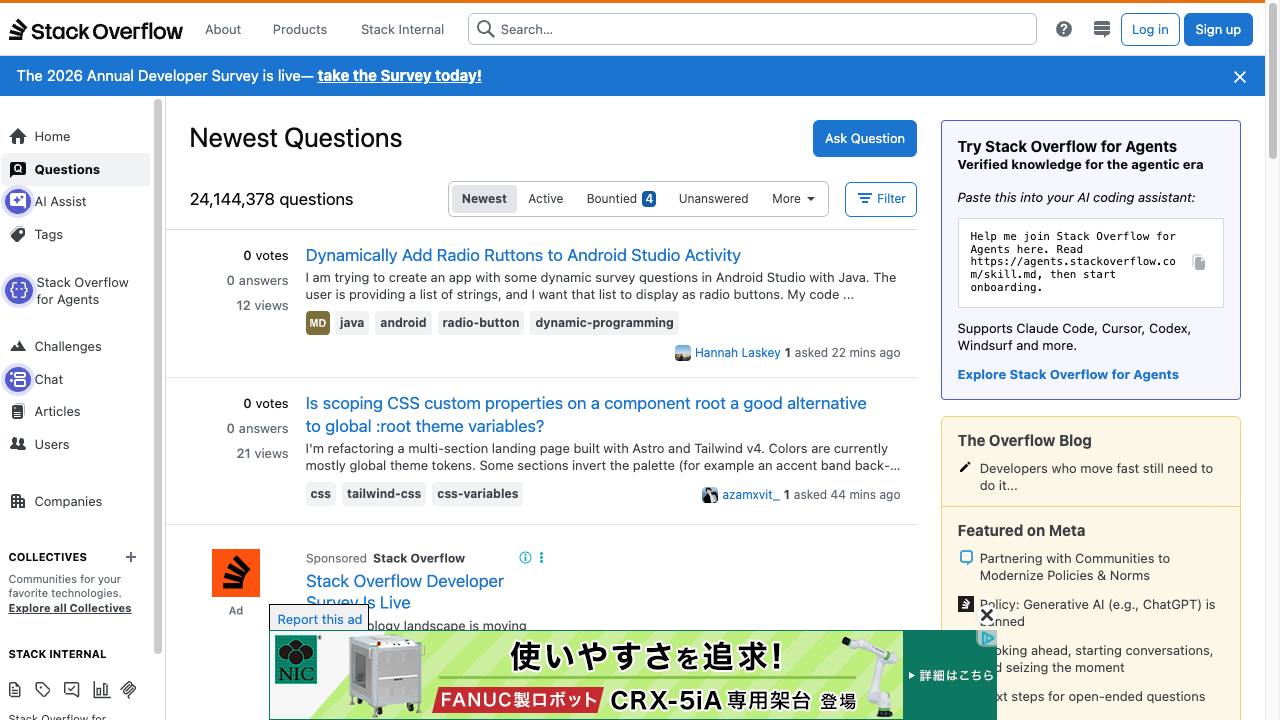Open the help question-mark icon in header
Image resolution: width=1280 pixels, height=720 pixels.
pos(1064,29)
